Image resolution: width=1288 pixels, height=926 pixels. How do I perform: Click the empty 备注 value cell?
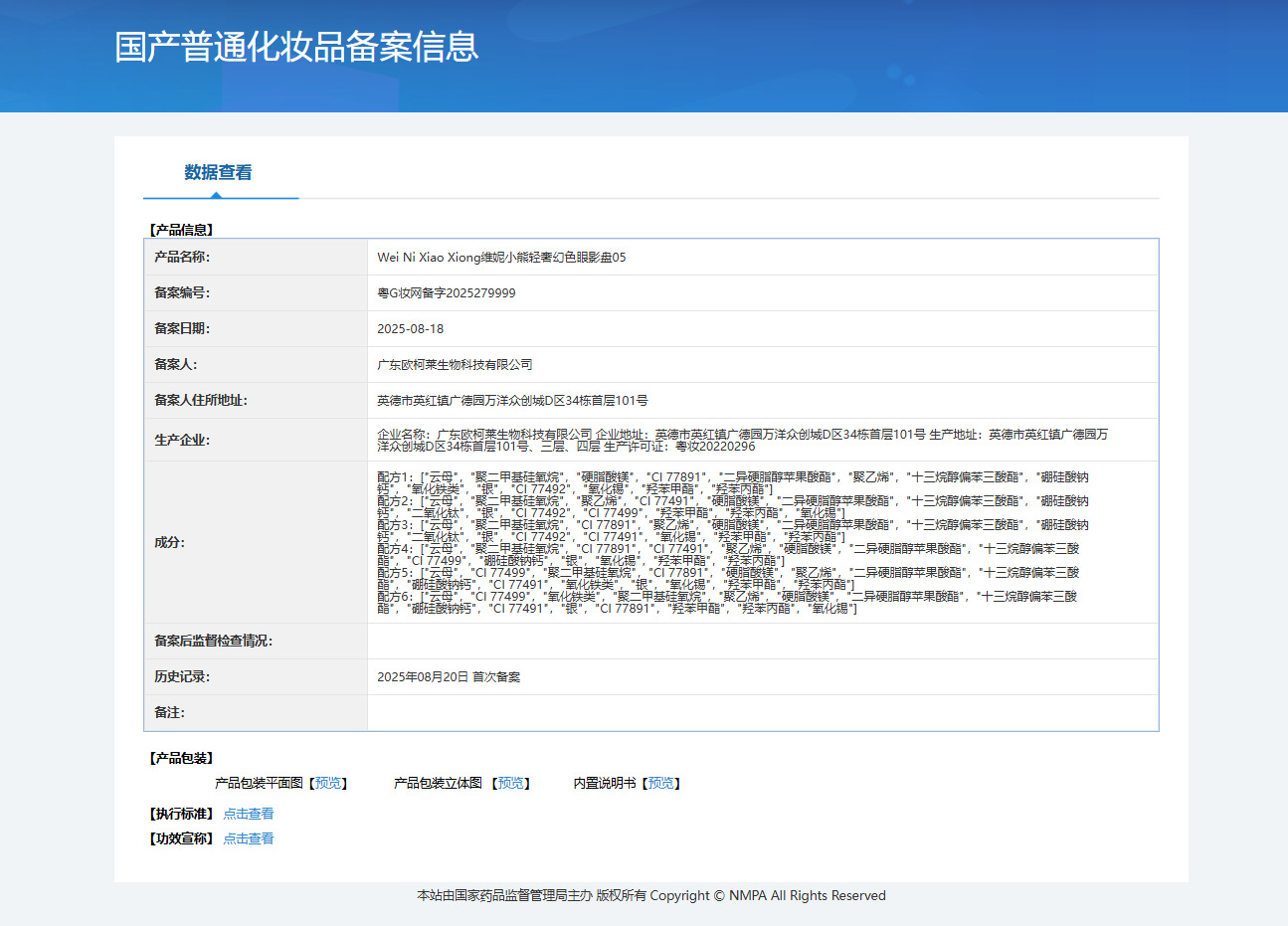762,713
